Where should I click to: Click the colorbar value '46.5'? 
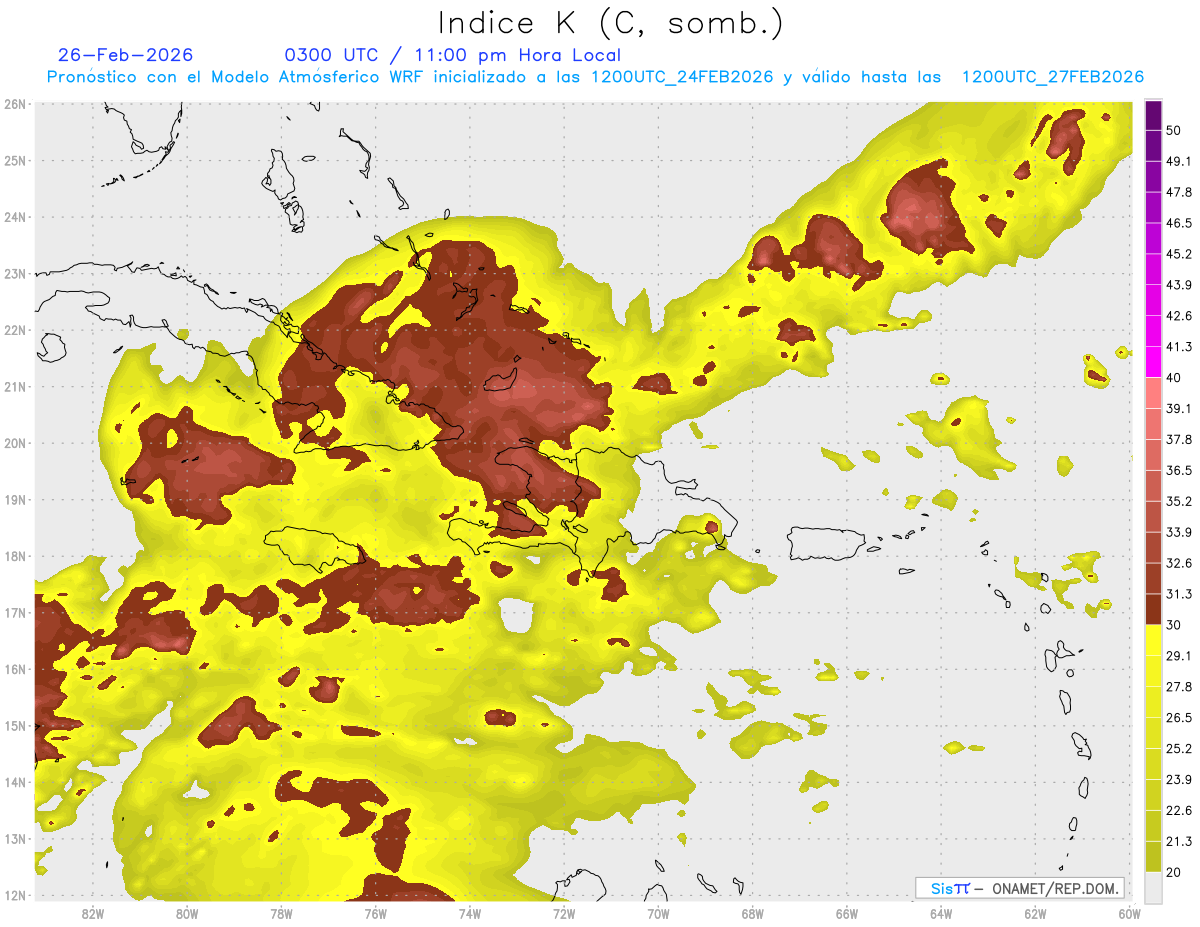point(1178,223)
